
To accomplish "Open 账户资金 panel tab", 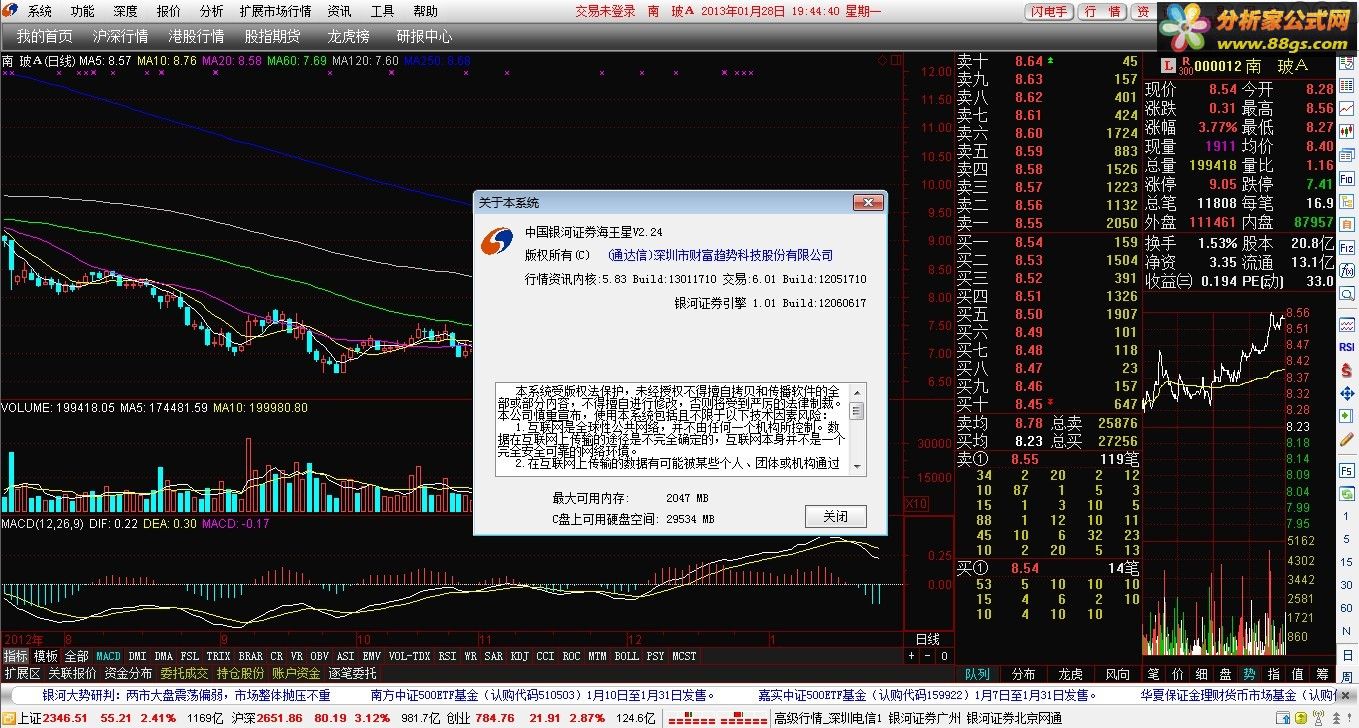I will point(296,673).
